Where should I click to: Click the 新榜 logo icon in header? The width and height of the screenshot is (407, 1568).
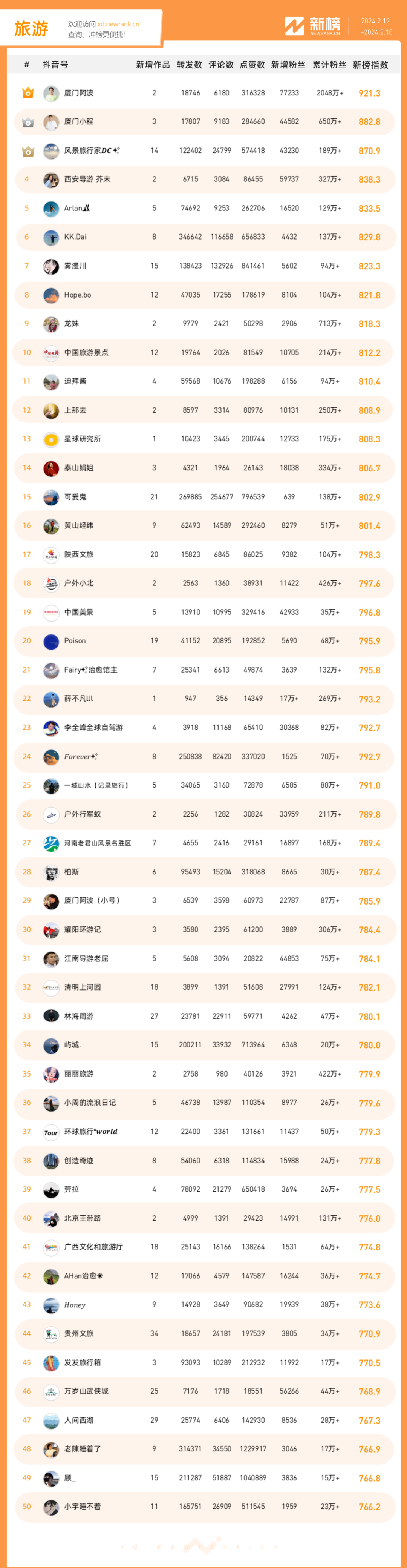294,26
